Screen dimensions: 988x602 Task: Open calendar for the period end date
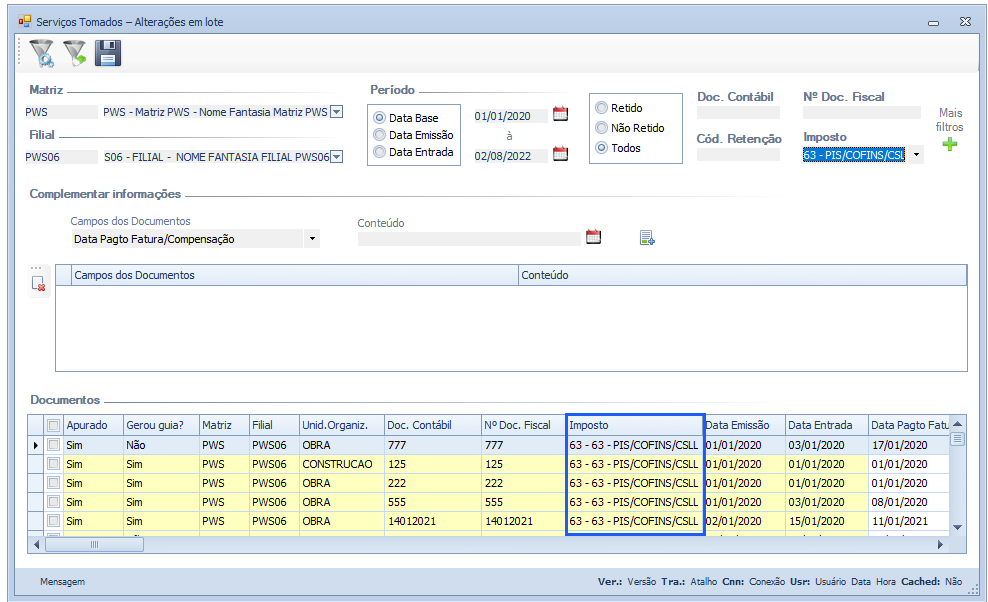(x=560, y=154)
